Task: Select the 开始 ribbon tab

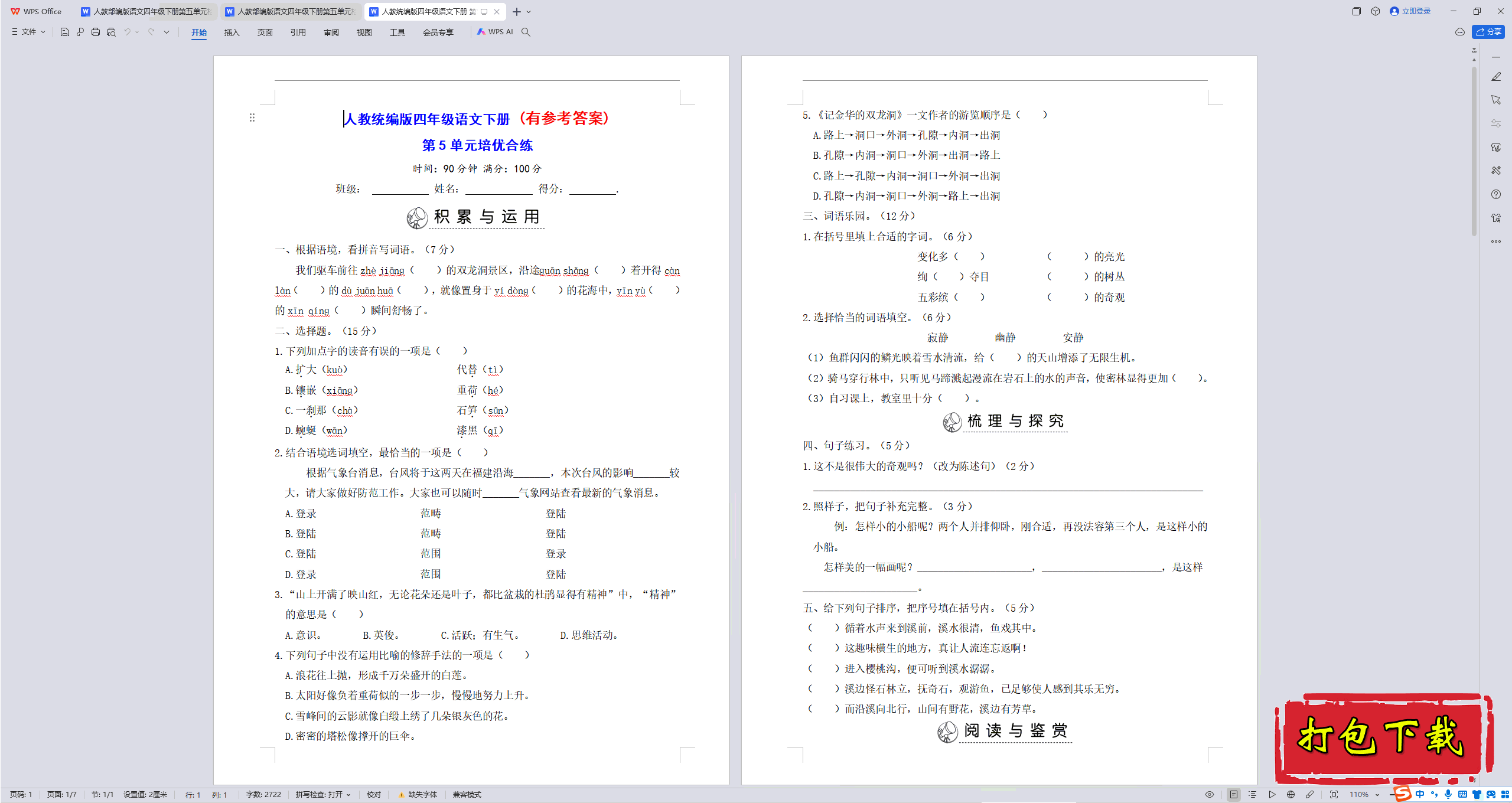Action: tap(199, 32)
